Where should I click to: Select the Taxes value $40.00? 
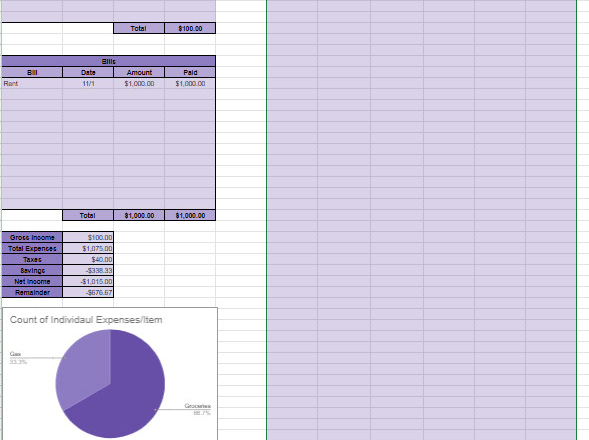pos(88,259)
